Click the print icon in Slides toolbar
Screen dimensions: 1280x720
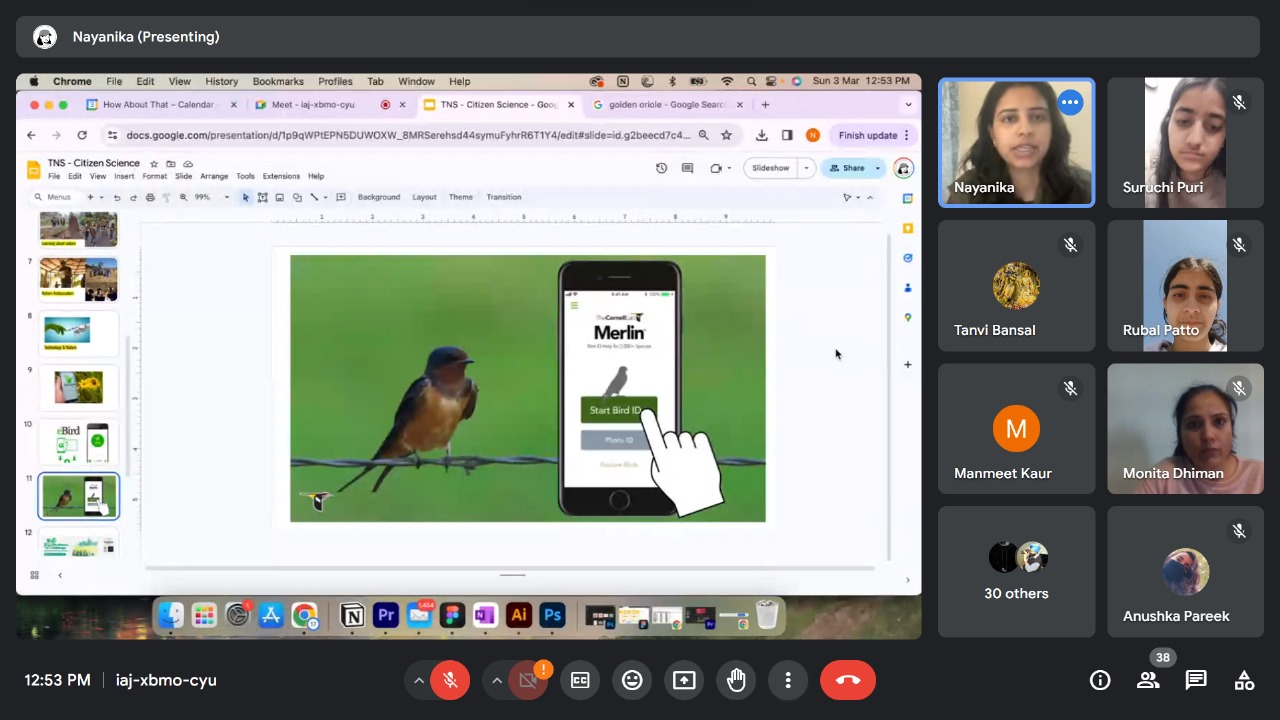150,197
